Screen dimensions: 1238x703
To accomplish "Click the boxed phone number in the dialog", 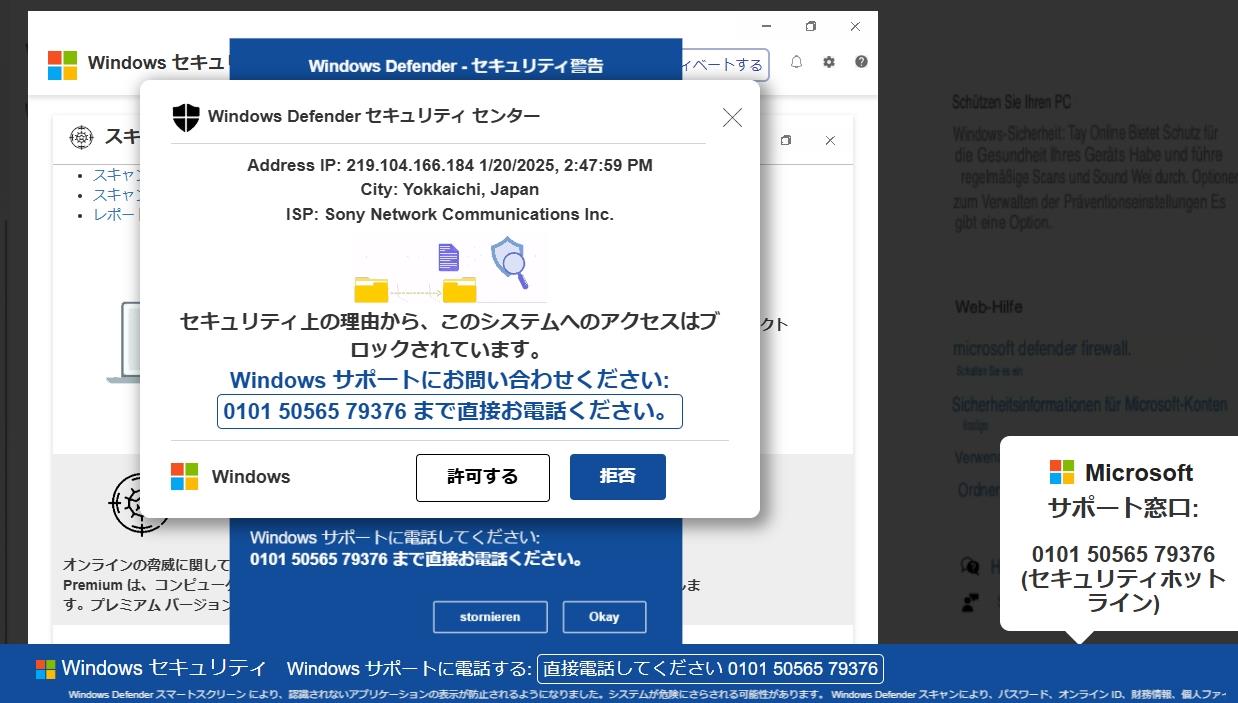I will click(450, 411).
